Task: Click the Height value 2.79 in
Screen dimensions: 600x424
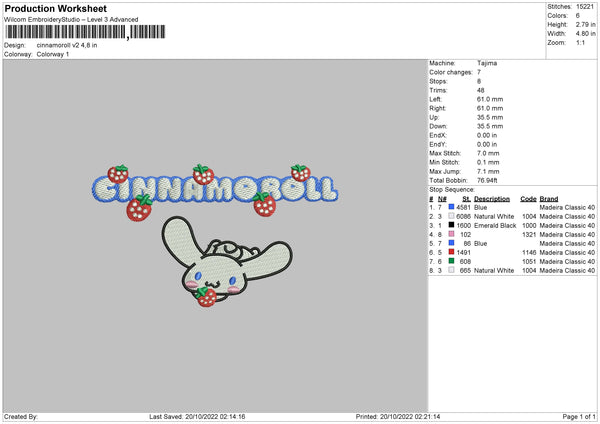Action: [585, 24]
